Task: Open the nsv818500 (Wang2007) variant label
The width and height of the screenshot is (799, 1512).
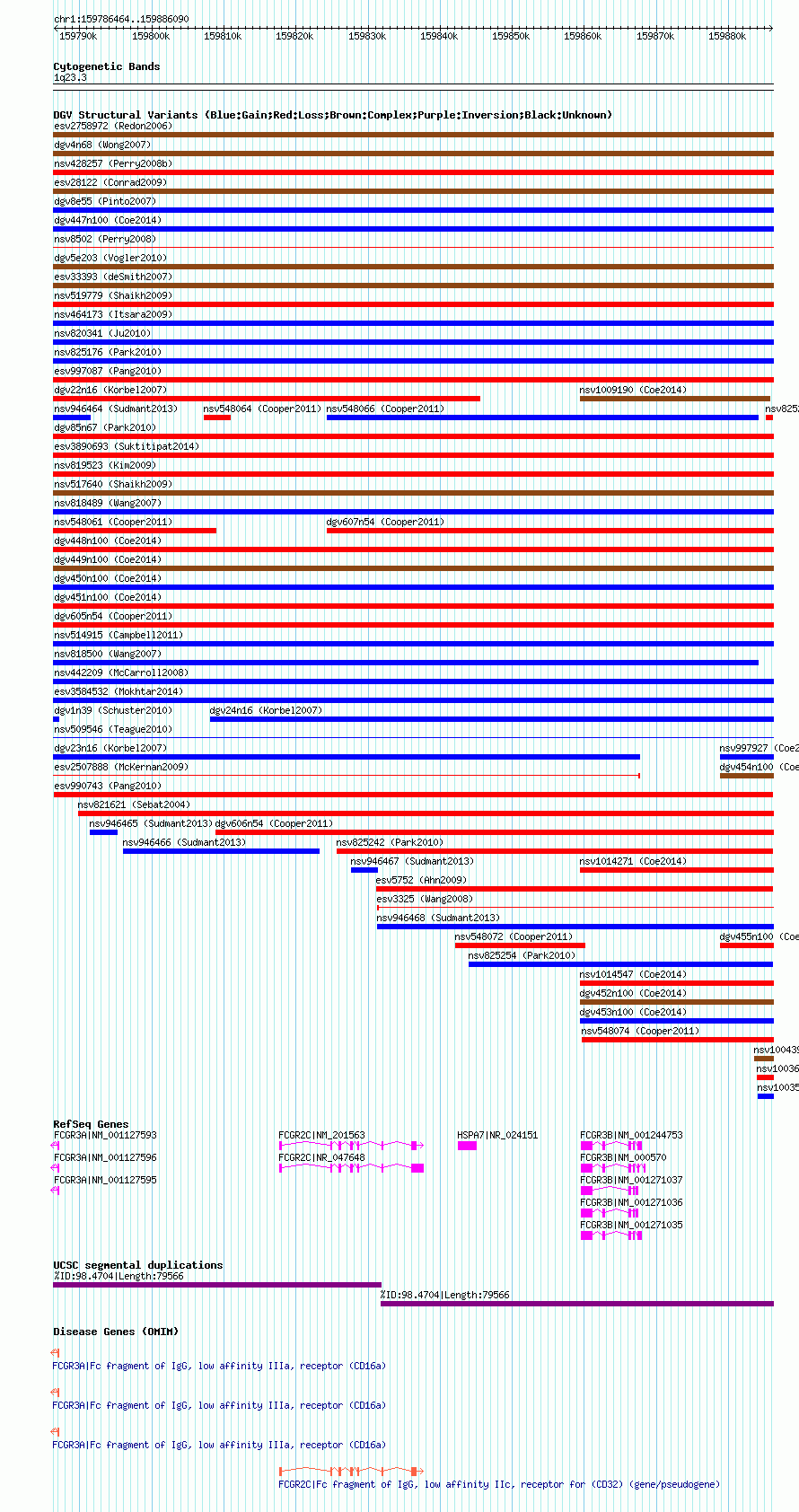Action: (x=108, y=654)
